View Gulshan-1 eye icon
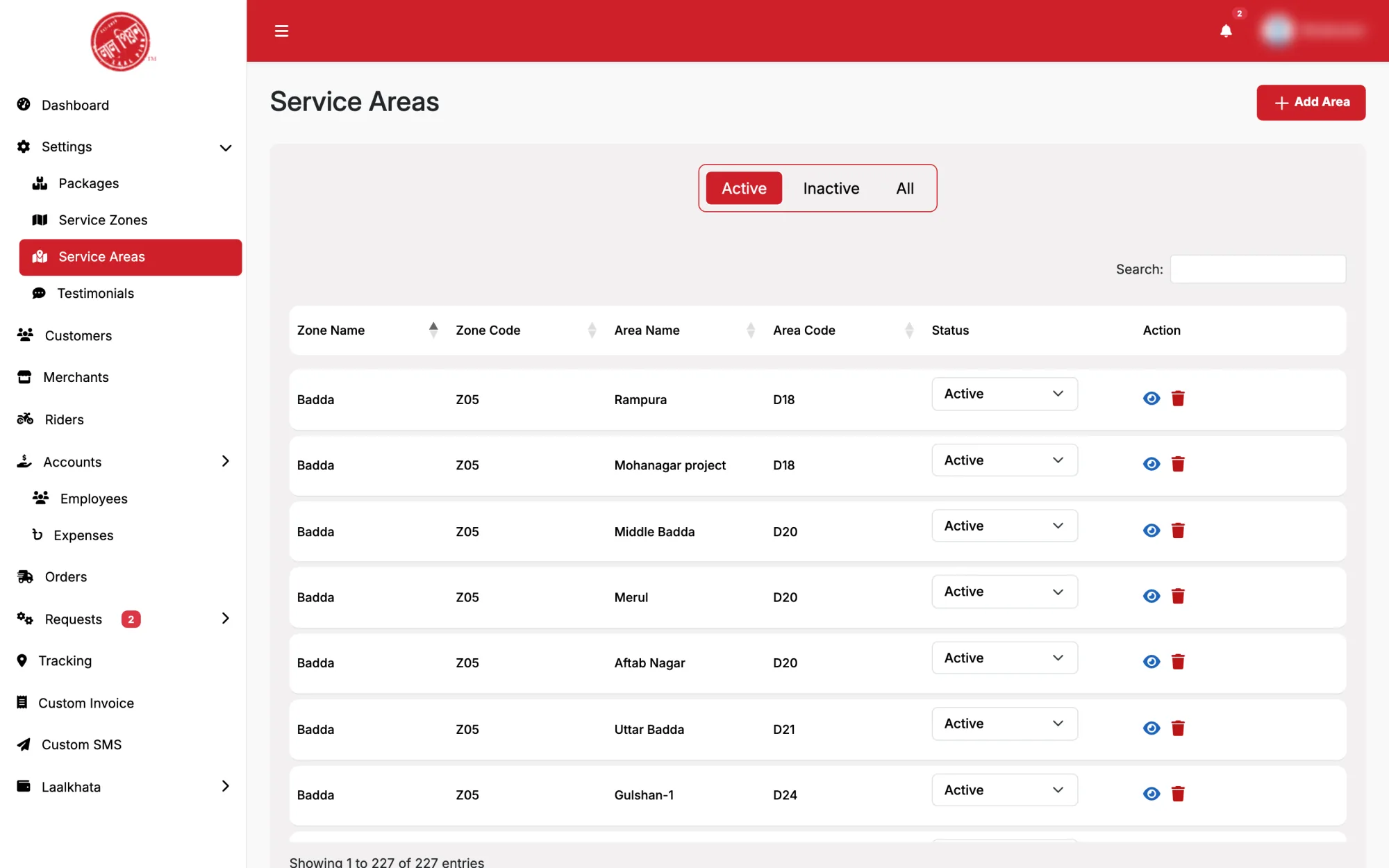1389x868 pixels. (1151, 794)
